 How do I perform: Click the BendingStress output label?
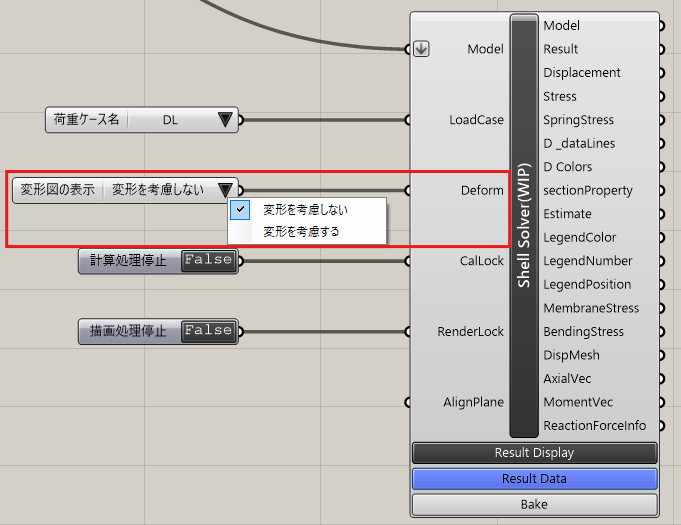point(583,332)
